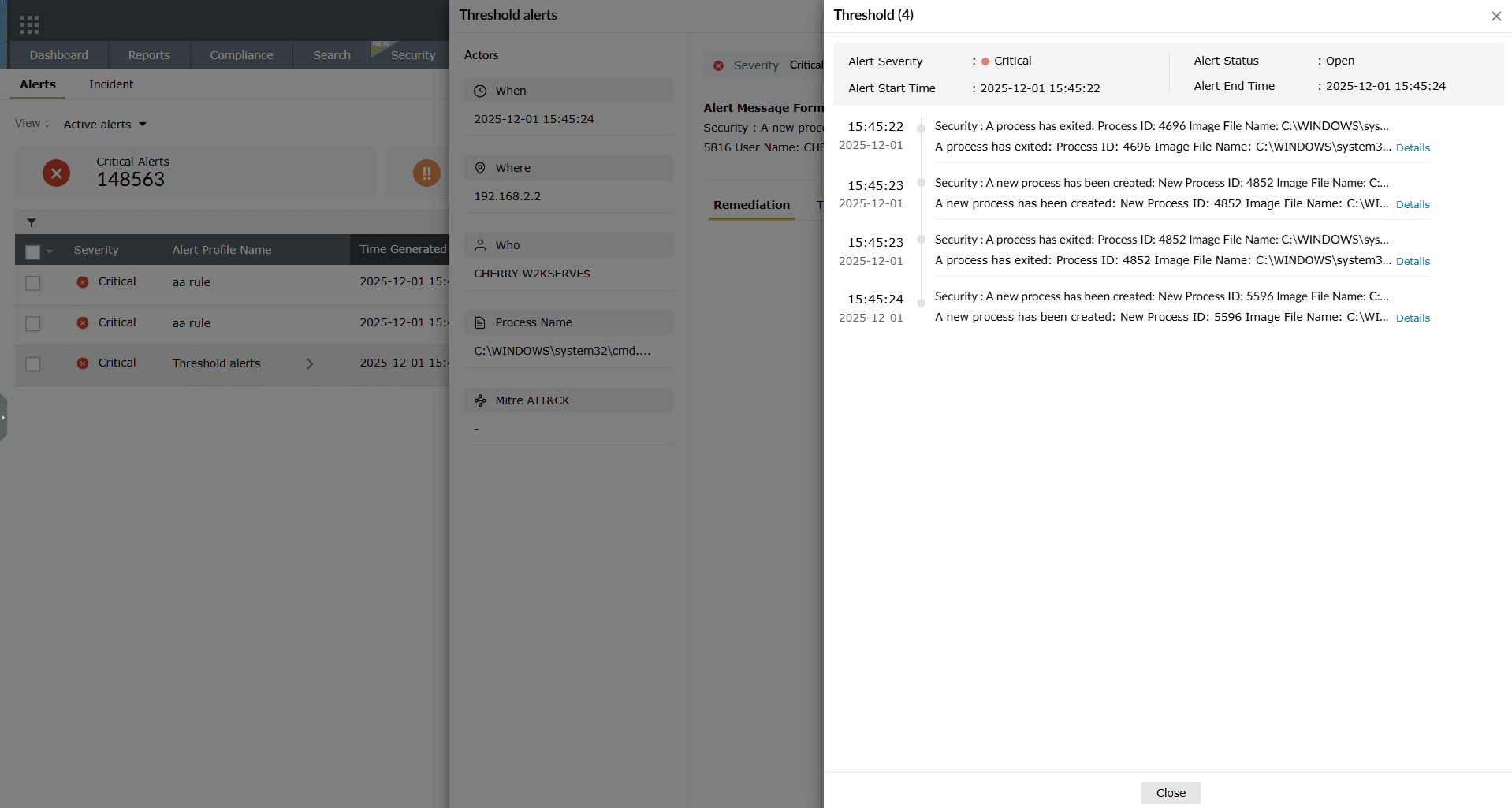Sort by the Time Generated column
This screenshot has width=1512, height=808.
click(x=403, y=249)
